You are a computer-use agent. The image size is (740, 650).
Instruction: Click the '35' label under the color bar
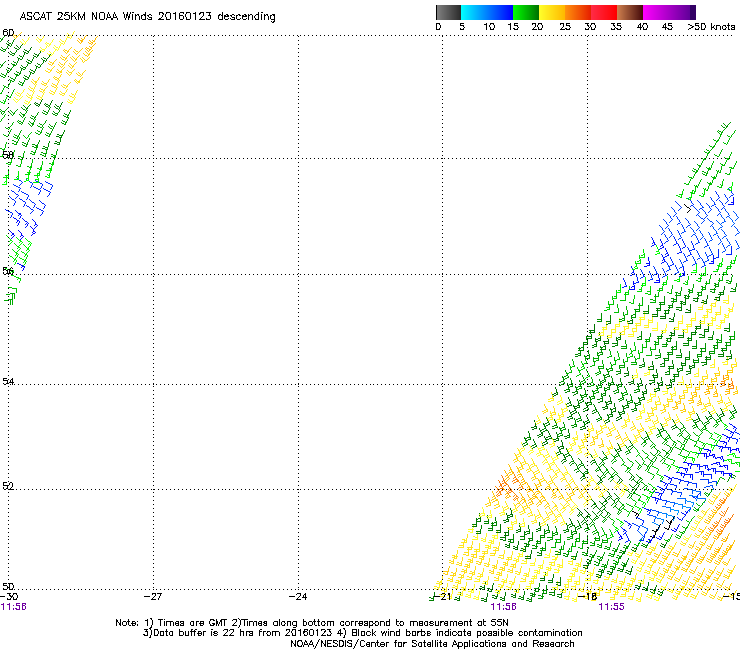(616, 27)
